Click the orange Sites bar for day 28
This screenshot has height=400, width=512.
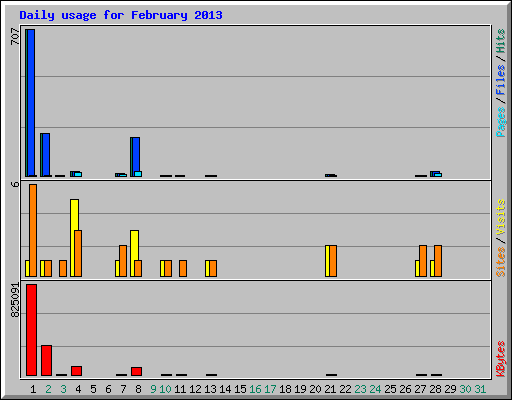pos(438,261)
